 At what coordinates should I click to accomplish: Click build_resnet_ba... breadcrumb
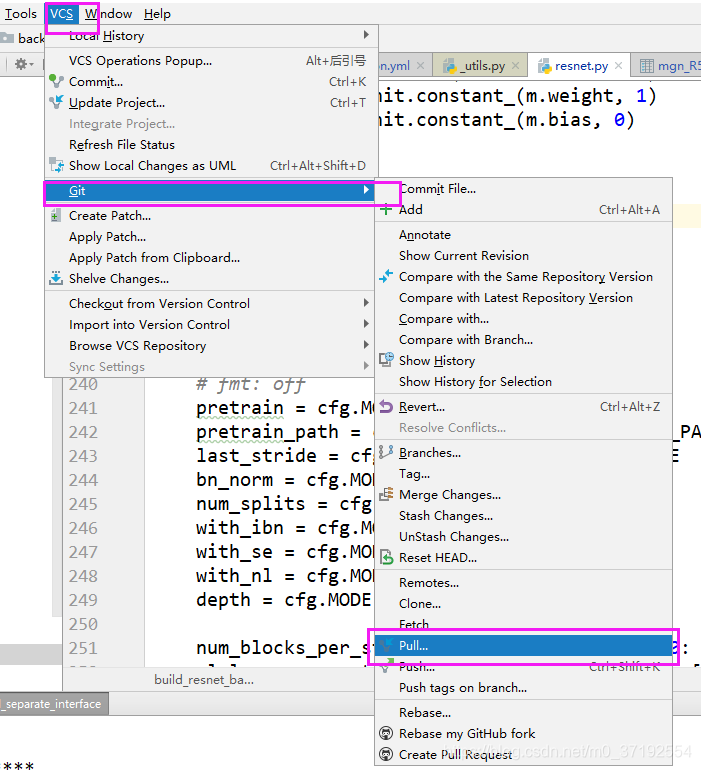[204, 680]
